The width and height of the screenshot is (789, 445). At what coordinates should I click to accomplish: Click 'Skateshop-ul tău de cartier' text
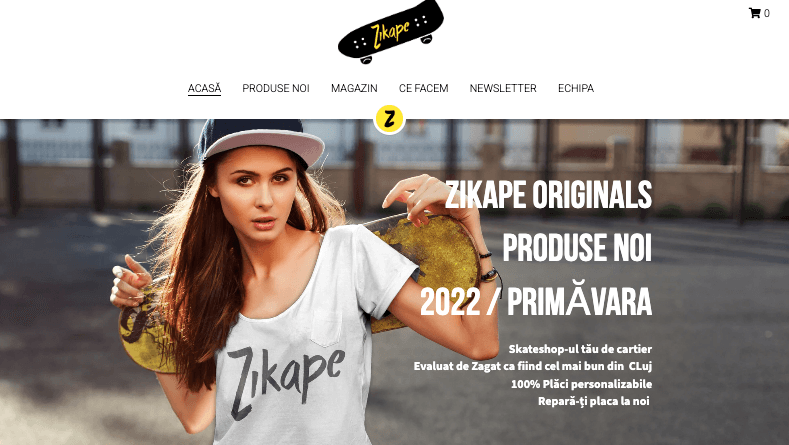click(x=580, y=349)
